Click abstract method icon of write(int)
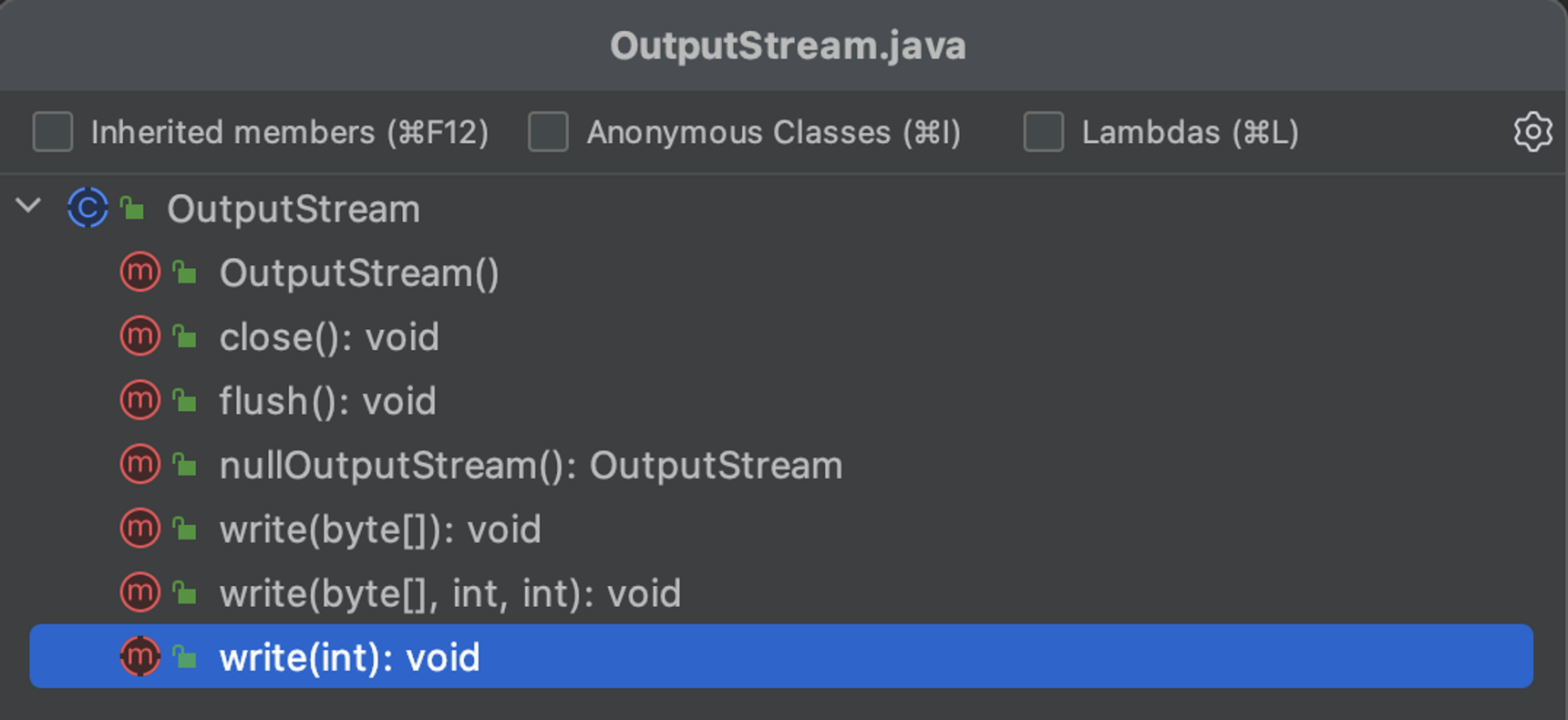This screenshot has width=1568, height=720. [x=139, y=656]
